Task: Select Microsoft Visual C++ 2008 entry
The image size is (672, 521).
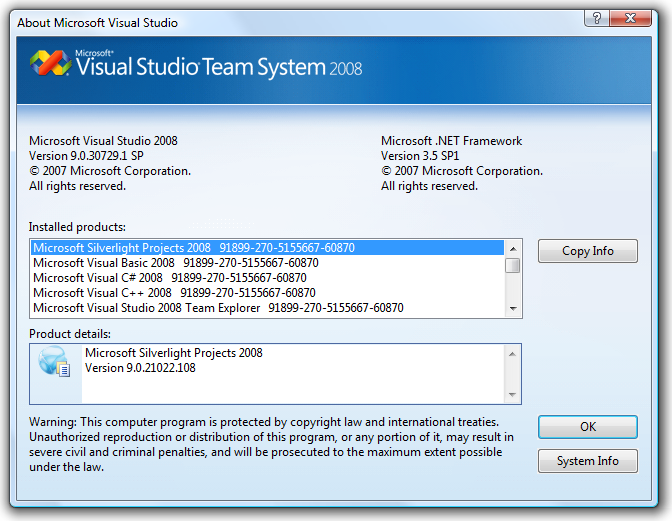Action: click(x=267, y=293)
